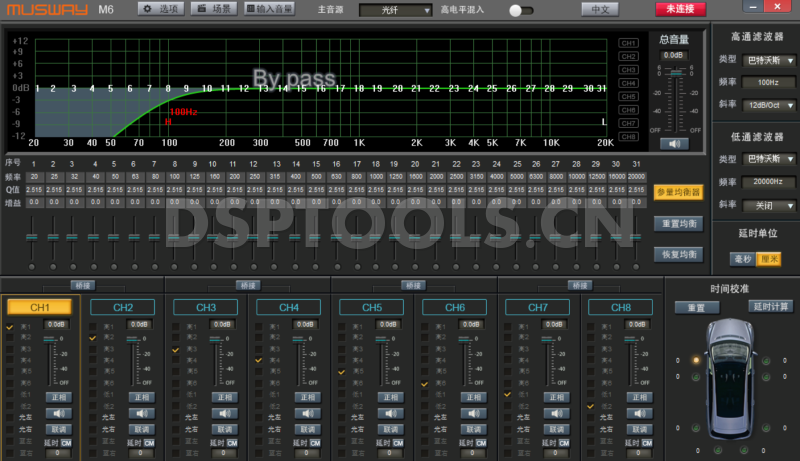Viewport: 800px width, 461px height.
Task: Click the MUSWAY logo
Action: pos(47,9)
